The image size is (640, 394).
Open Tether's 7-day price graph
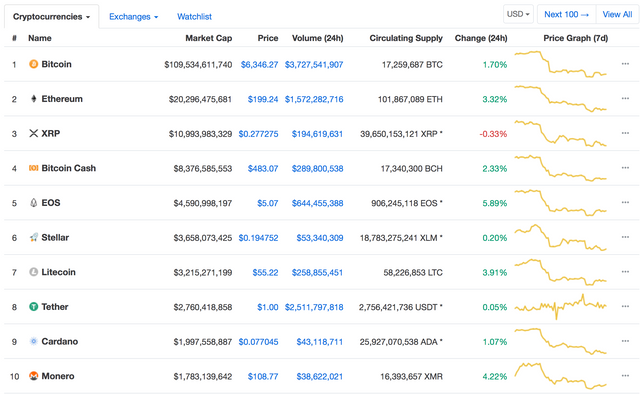560,307
